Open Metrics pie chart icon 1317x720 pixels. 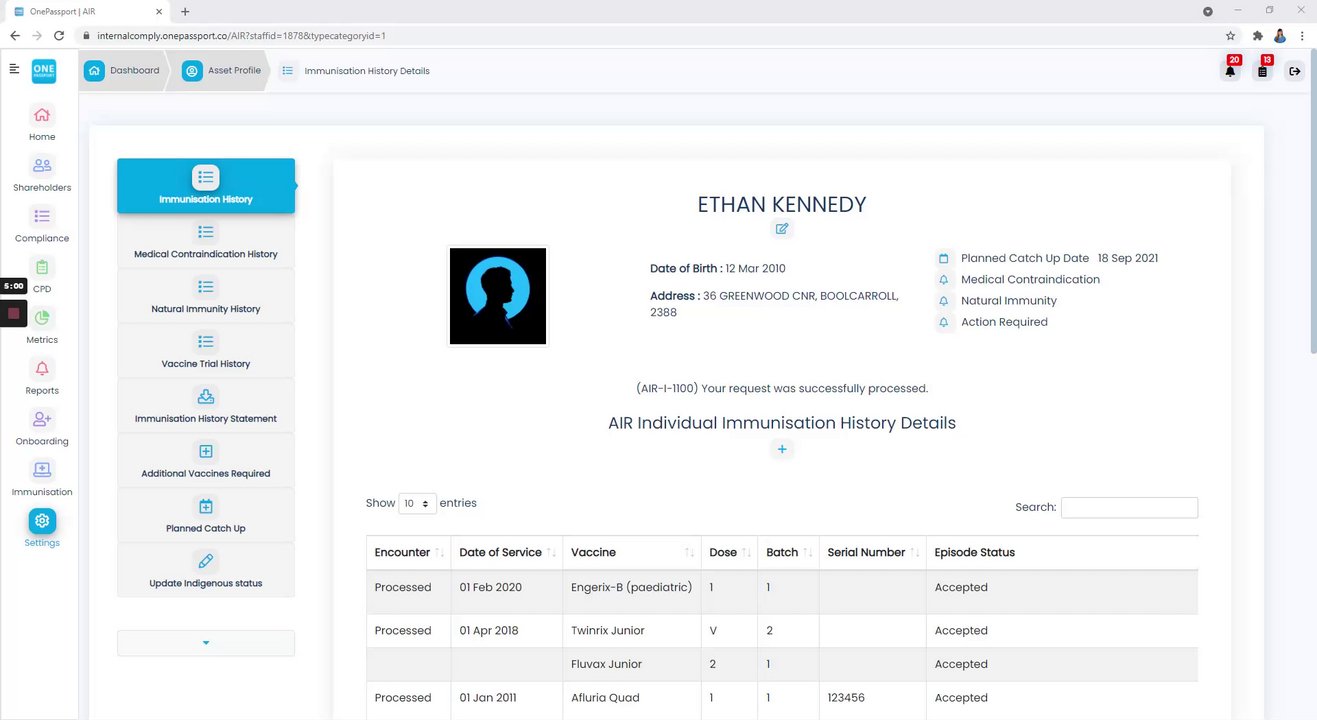click(42, 318)
